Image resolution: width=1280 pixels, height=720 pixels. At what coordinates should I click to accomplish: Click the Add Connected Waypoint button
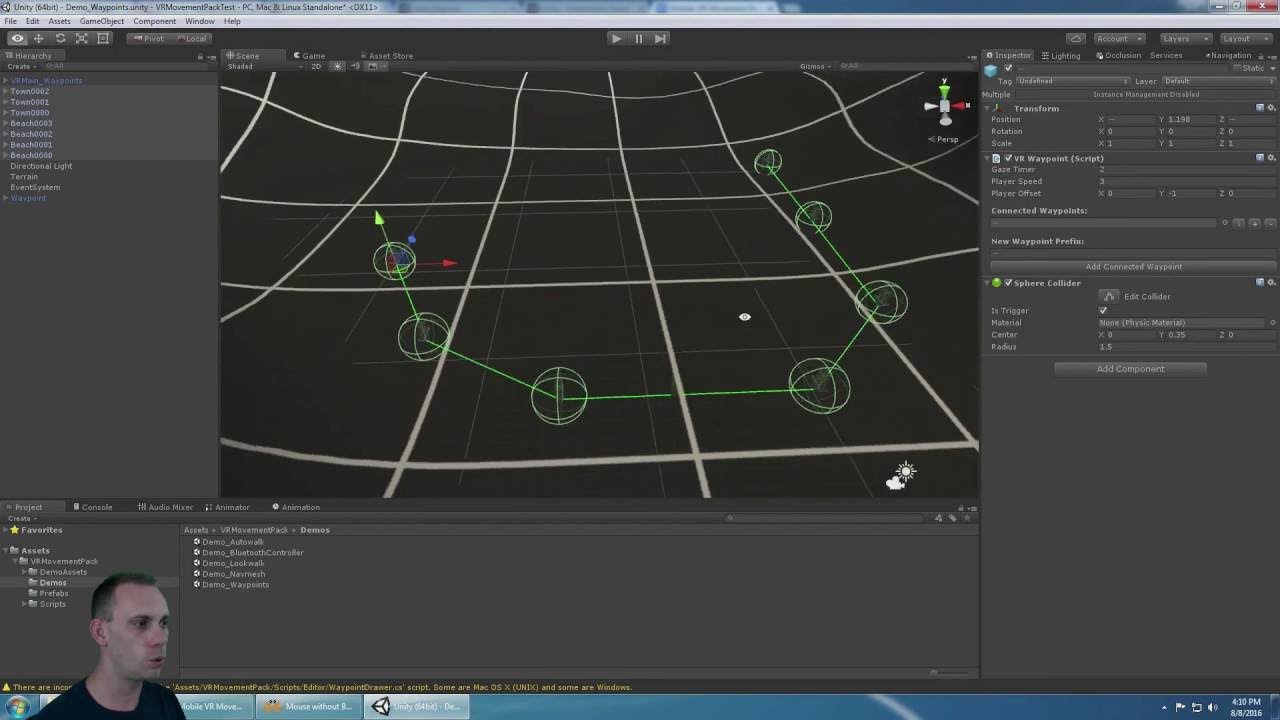click(x=1133, y=266)
